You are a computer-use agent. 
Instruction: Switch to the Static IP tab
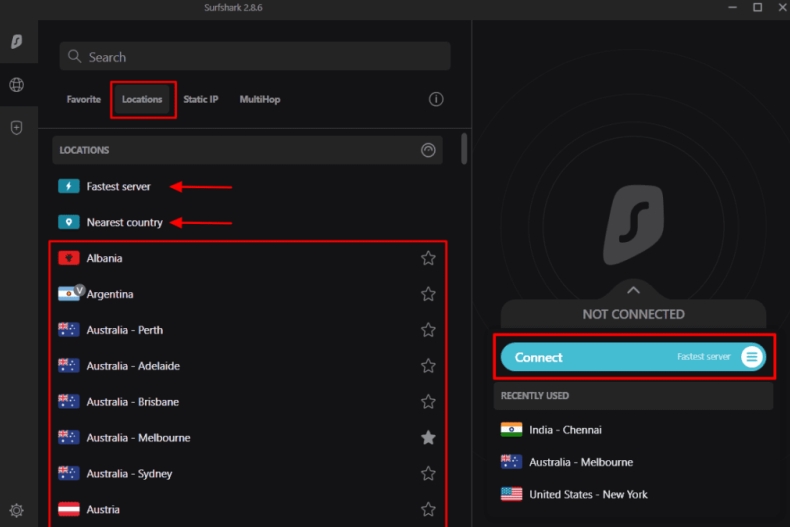(200, 99)
